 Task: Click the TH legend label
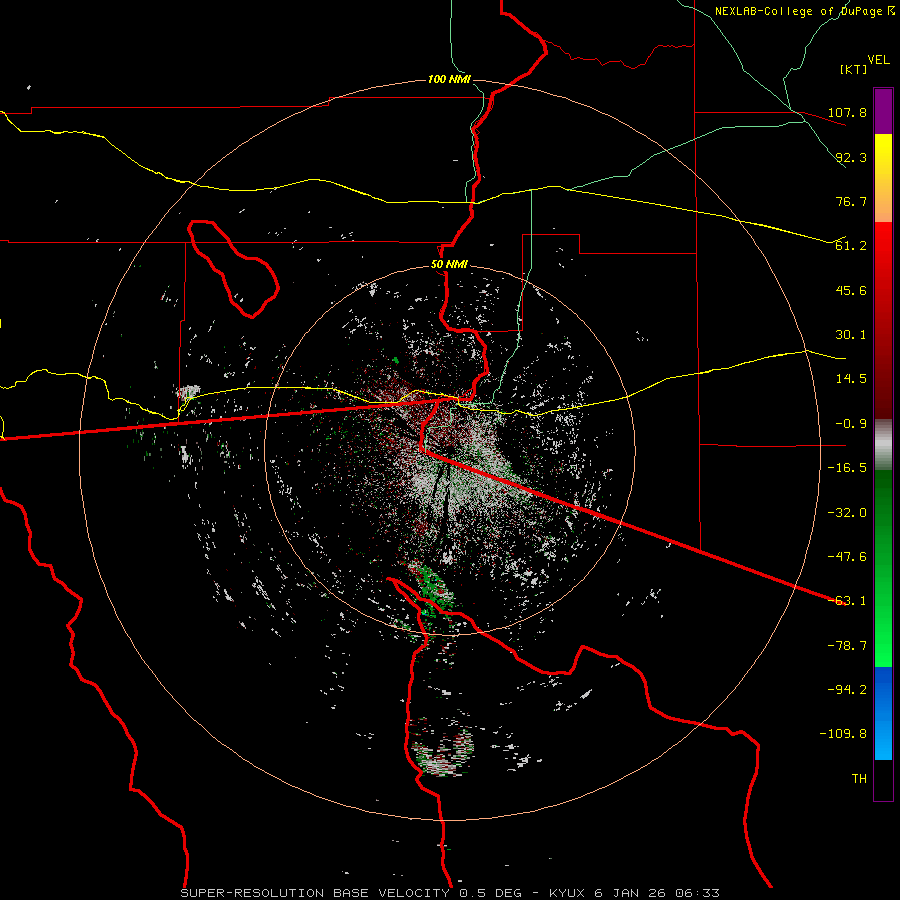(x=859, y=779)
